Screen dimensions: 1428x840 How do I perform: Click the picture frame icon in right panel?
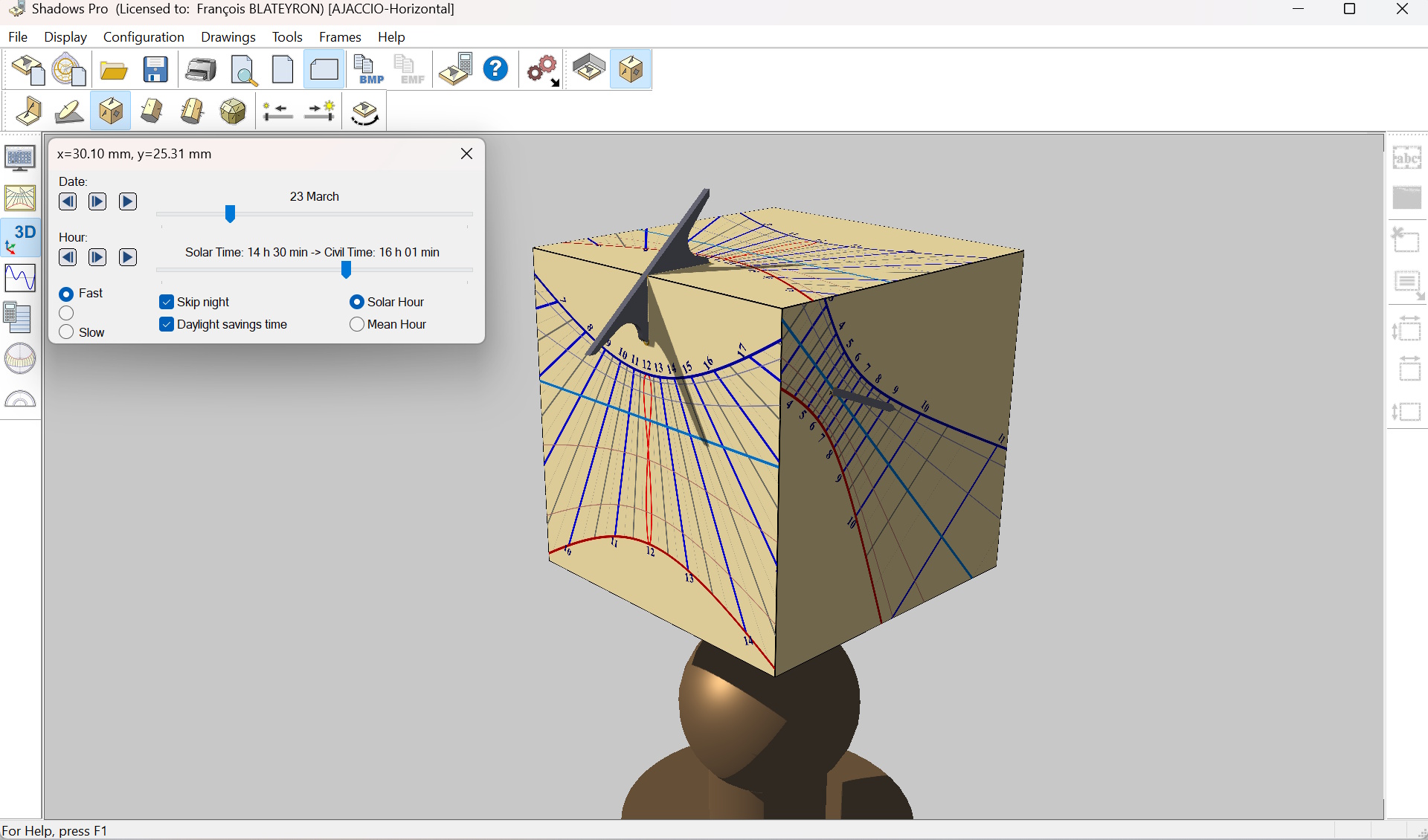[1407, 198]
